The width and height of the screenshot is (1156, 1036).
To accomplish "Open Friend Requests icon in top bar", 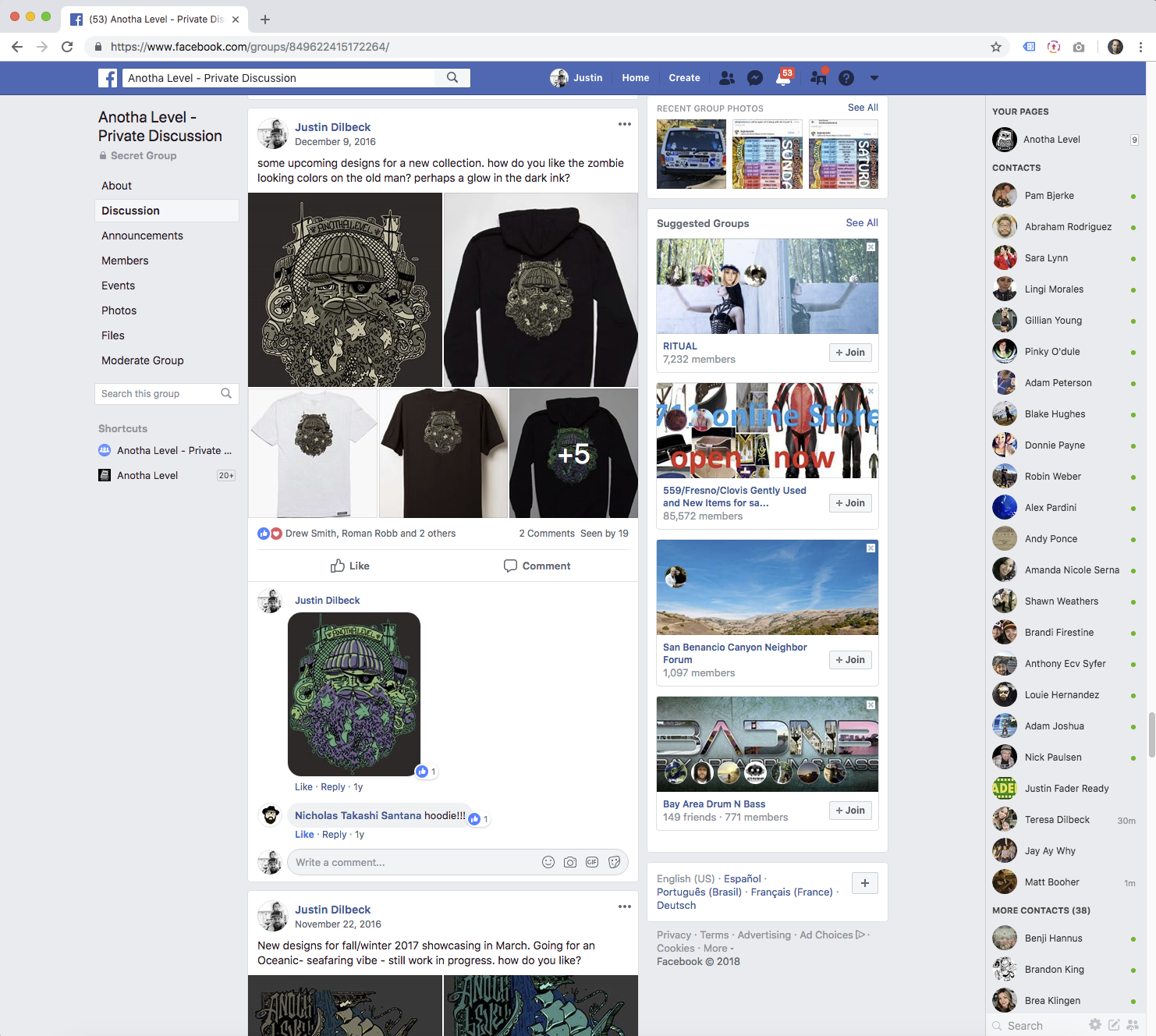I will [727, 78].
